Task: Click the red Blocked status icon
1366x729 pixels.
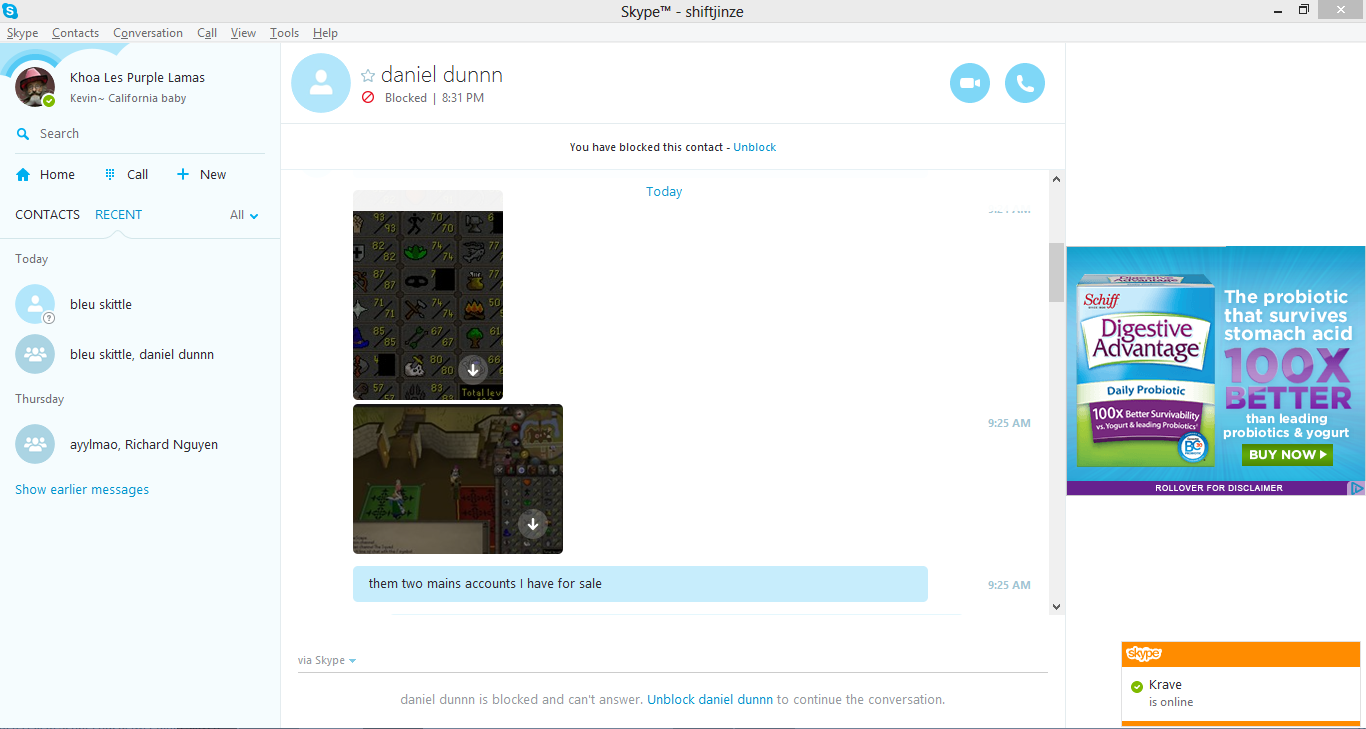Action: 368,98
